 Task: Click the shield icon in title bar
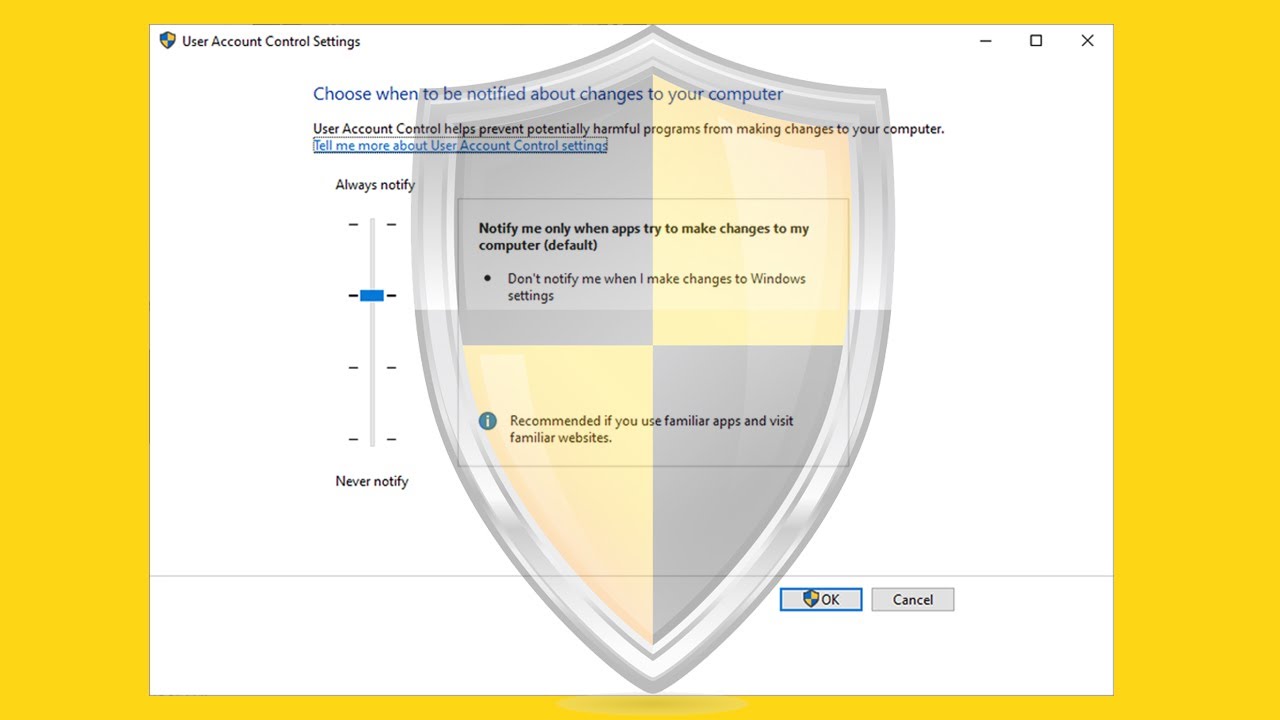point(167,41)
